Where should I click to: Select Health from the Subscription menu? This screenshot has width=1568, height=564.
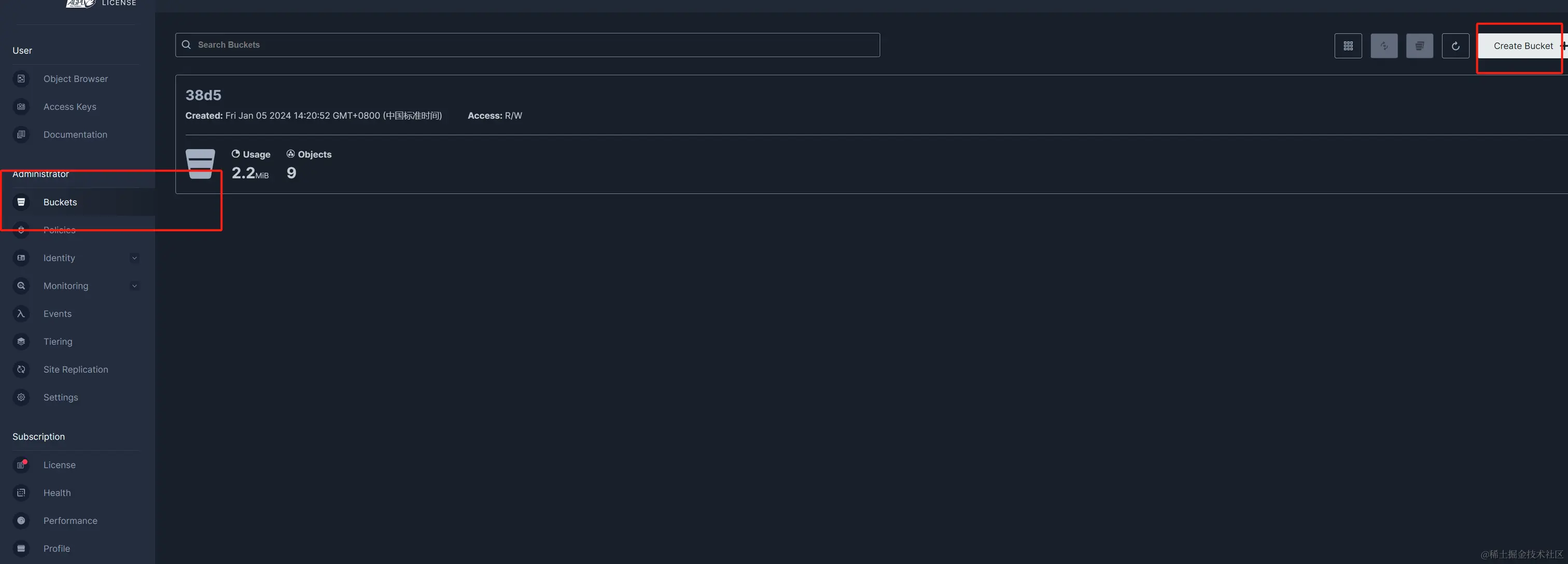[21, 493]
